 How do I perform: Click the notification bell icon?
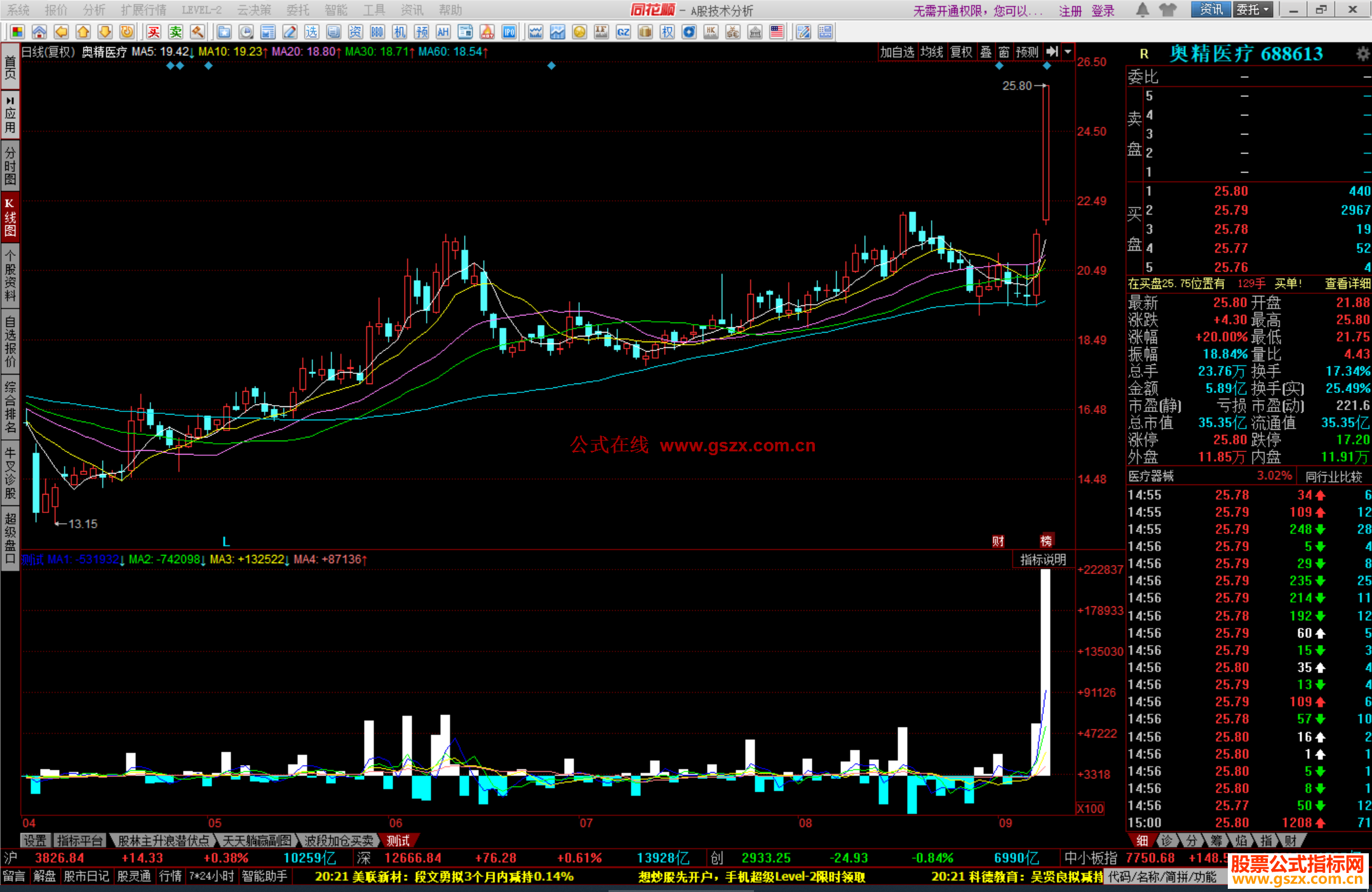[1142, 10]
